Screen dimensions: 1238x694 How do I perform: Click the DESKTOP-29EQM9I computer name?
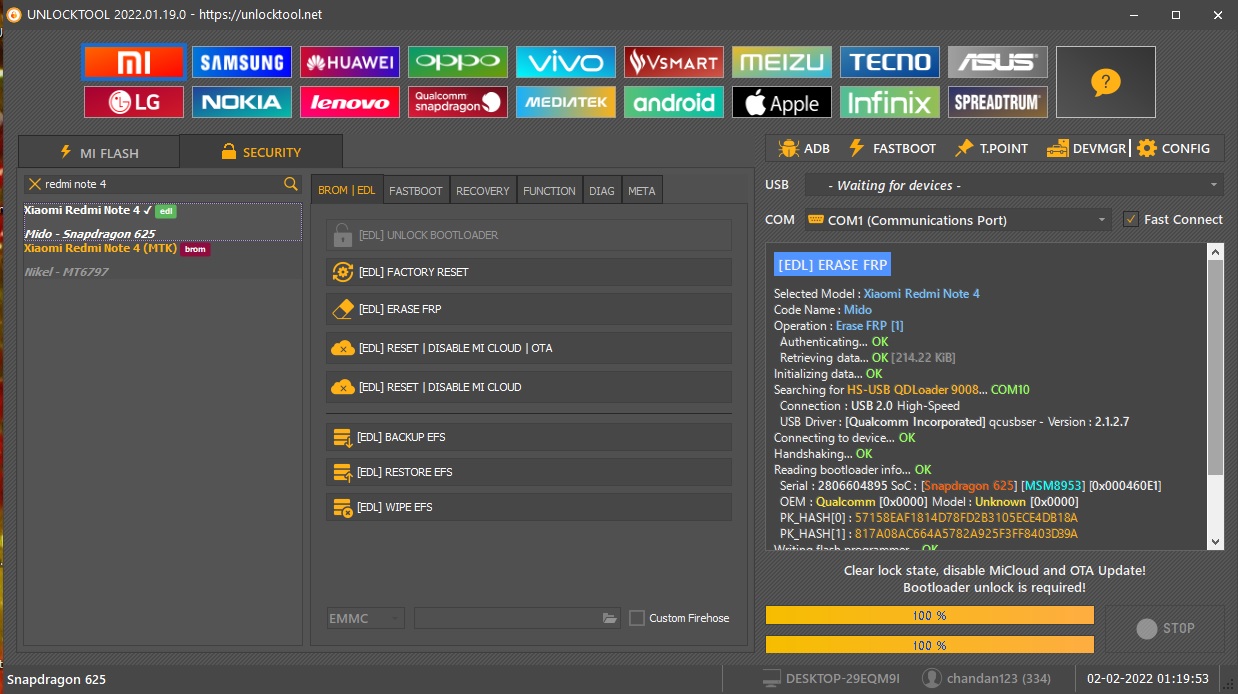[x=831, y=679]
